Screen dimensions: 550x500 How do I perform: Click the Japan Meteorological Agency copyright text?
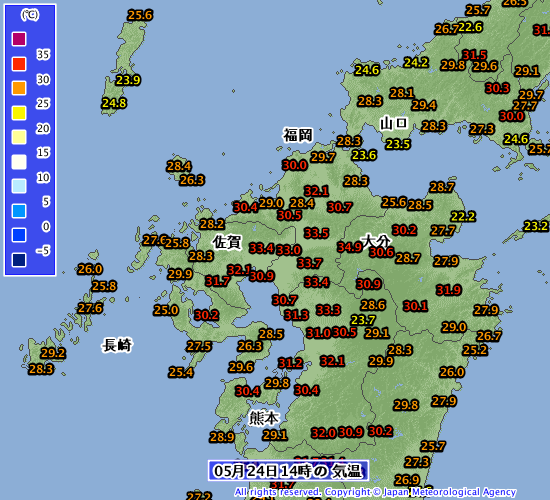click(x=376, y=492)
